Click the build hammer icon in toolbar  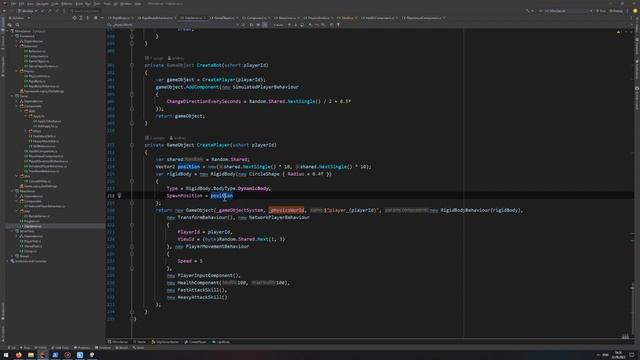[528, 11]
